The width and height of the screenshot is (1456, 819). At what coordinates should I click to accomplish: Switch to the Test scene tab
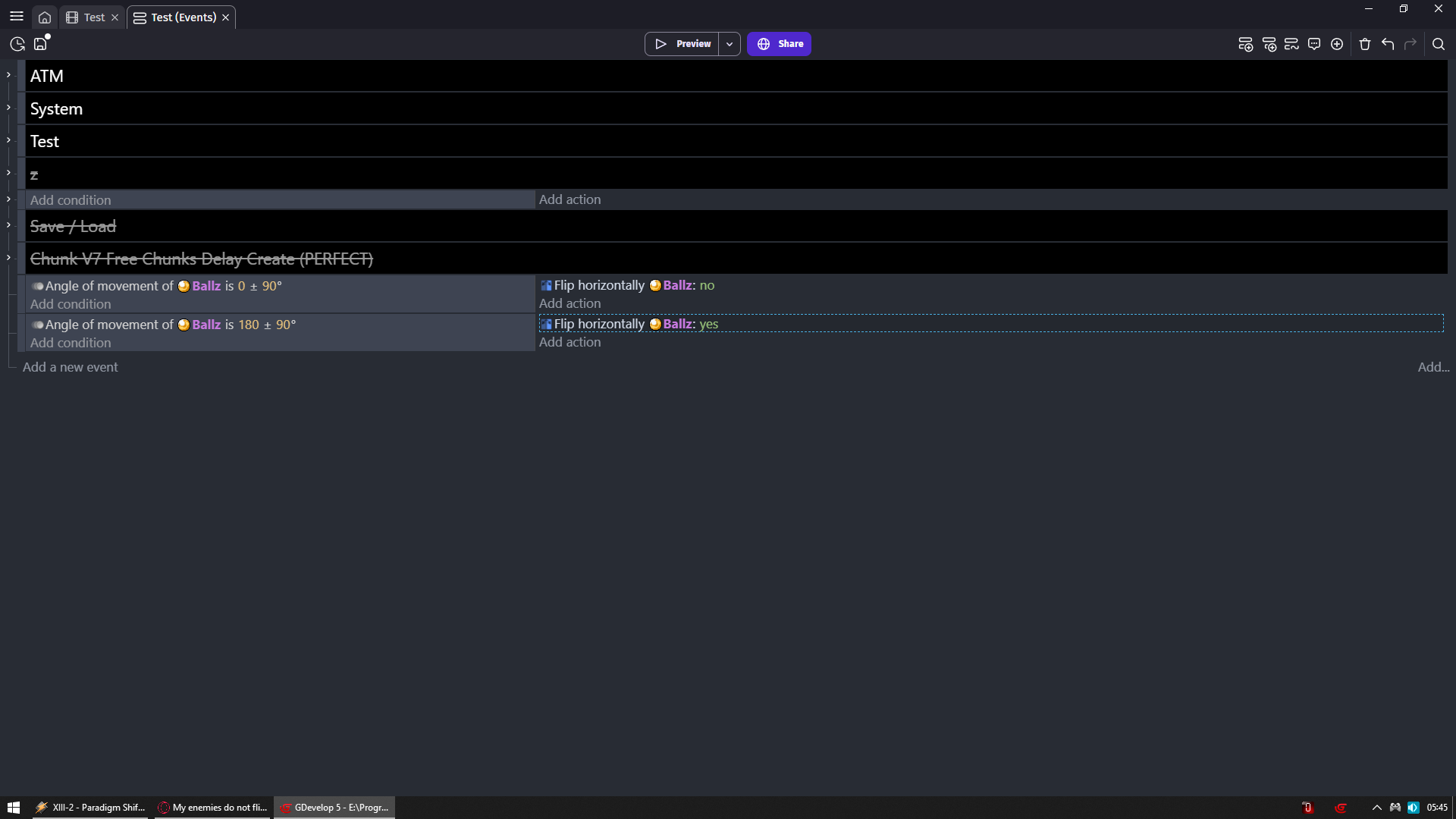pyautogui.click(x=94, y=17)
